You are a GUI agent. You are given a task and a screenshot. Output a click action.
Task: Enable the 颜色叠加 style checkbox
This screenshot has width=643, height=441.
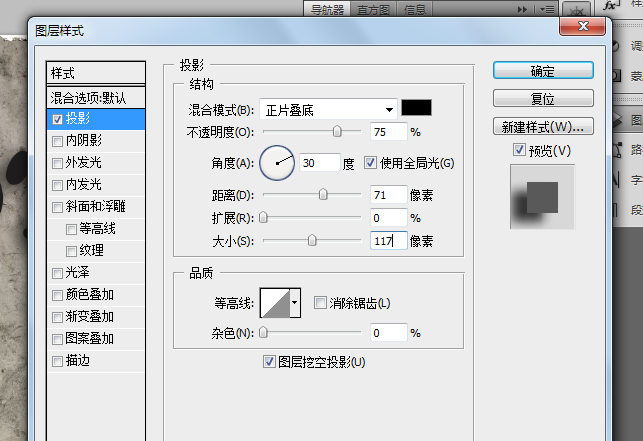point(57,295)
